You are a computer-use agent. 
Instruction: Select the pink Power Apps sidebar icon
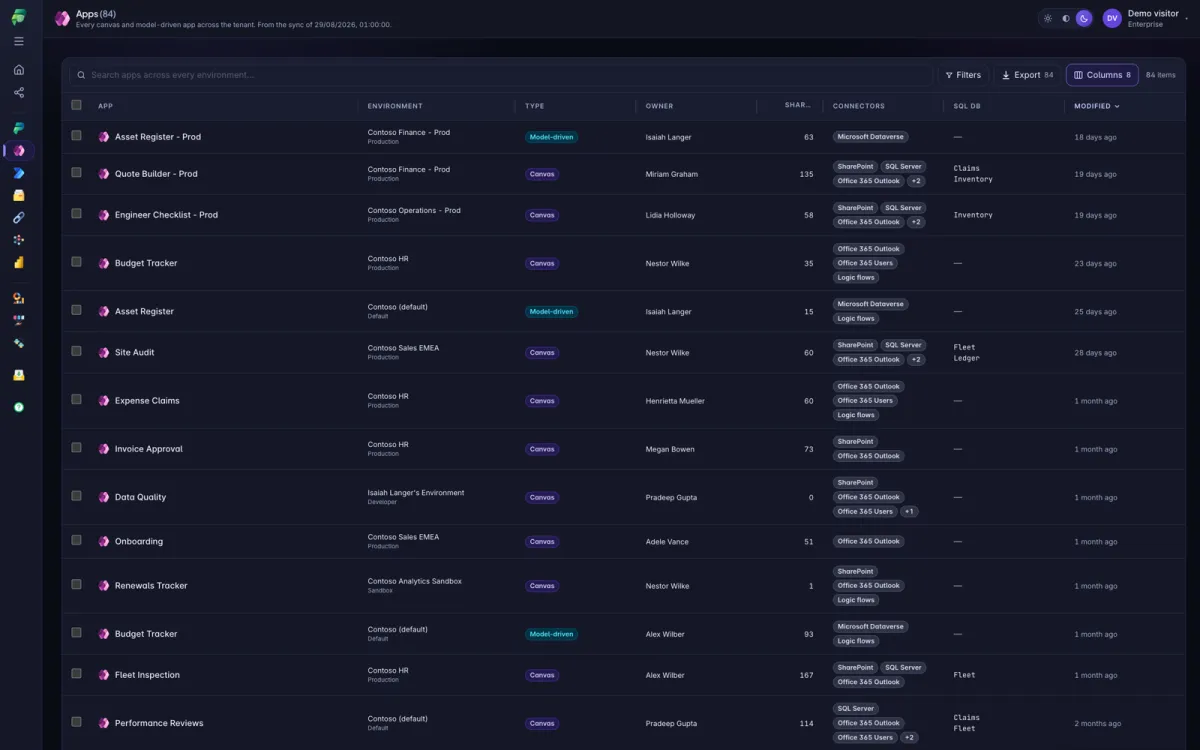pos(19,151)
